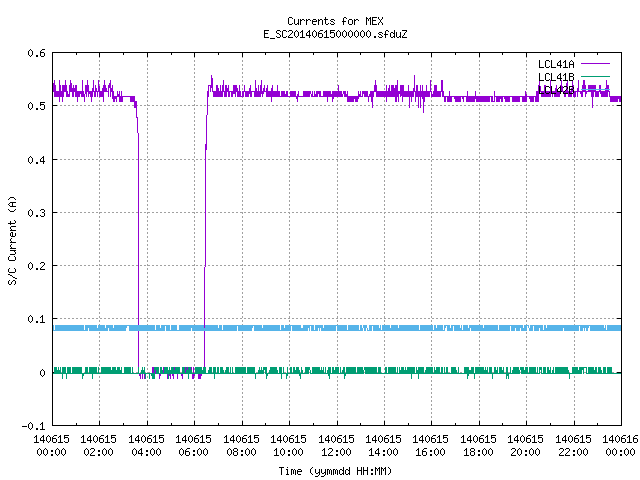
Task: Click the 140615 06:00 time tick label
Action: tap(193, 446)
